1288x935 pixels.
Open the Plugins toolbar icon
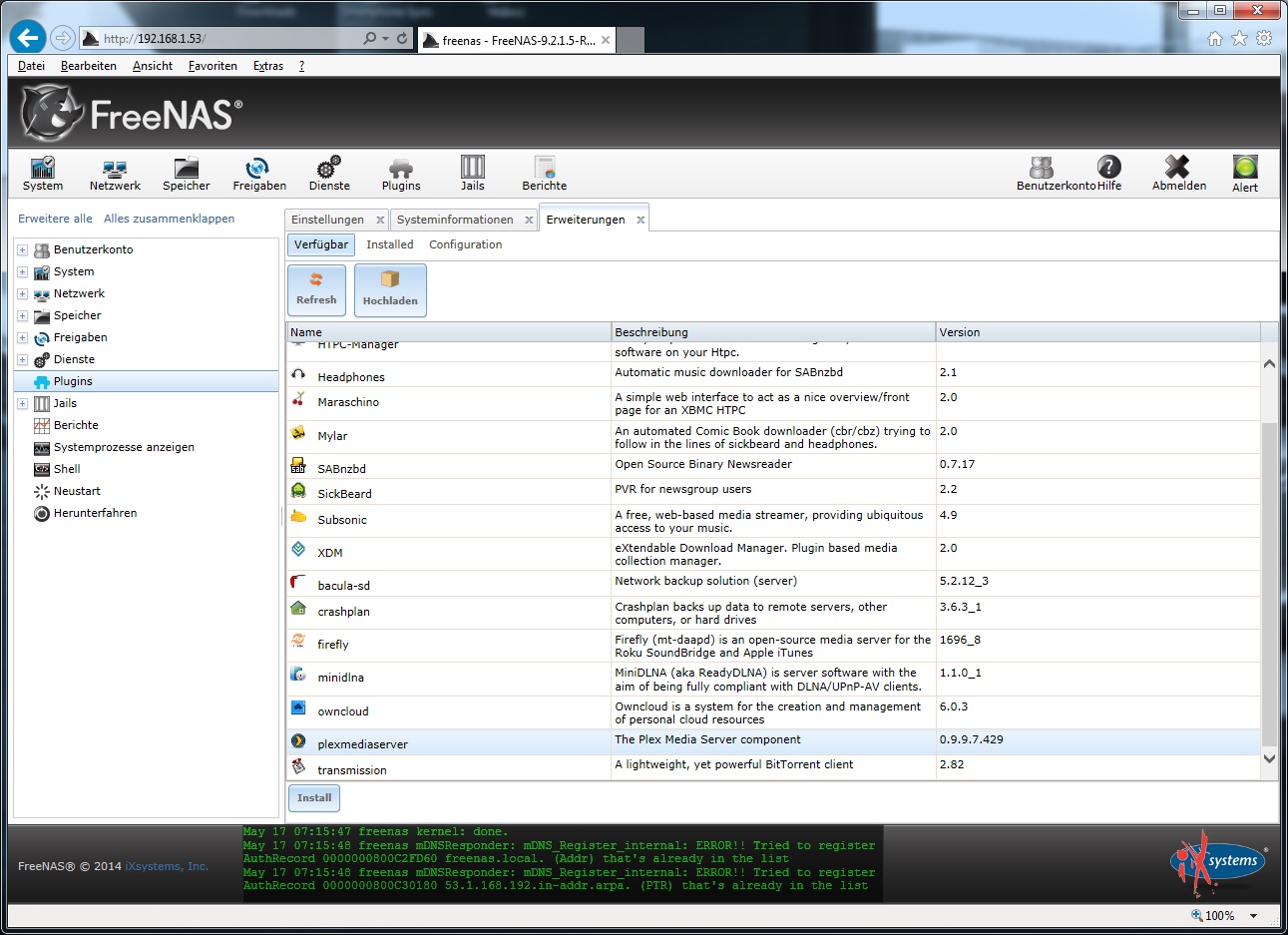pos(401,167)
